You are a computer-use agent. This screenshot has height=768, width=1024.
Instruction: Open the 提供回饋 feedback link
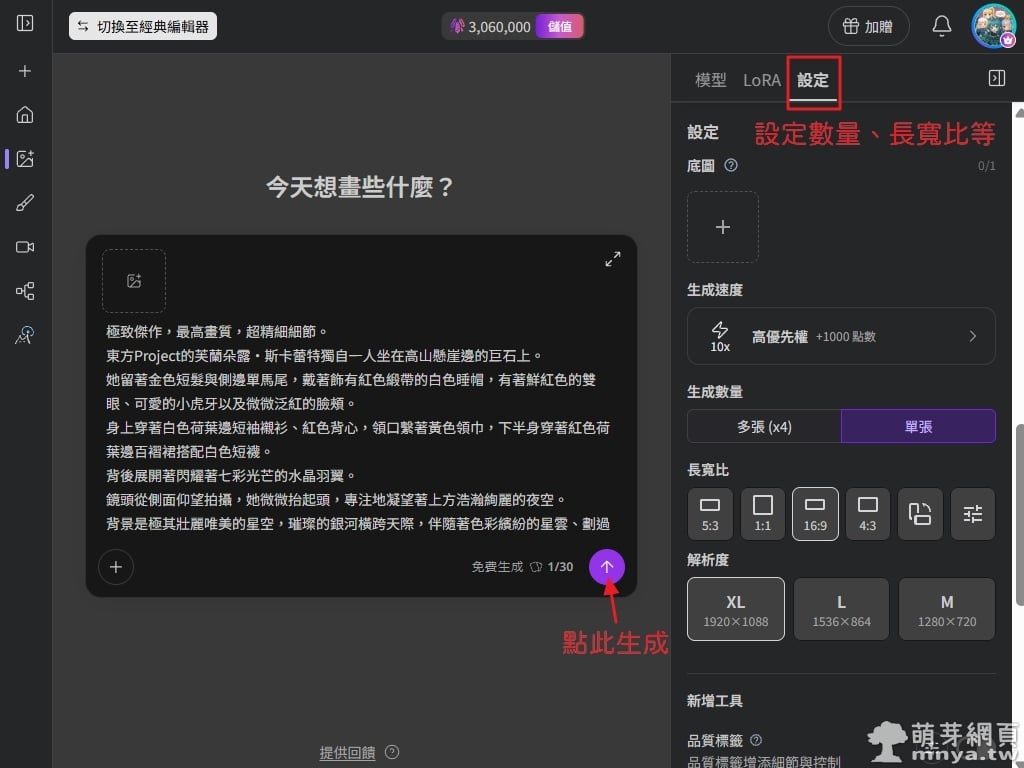coord(347,752)
